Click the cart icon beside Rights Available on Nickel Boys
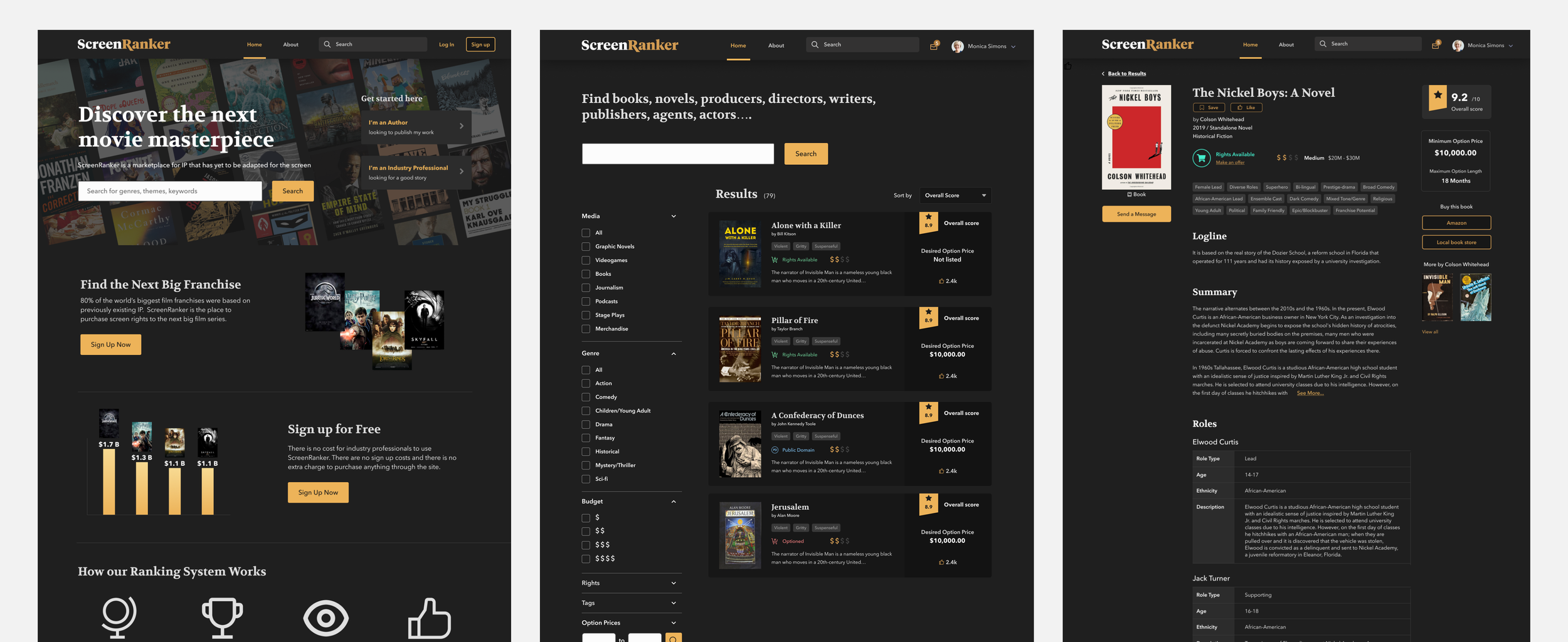 [1201, 158]
